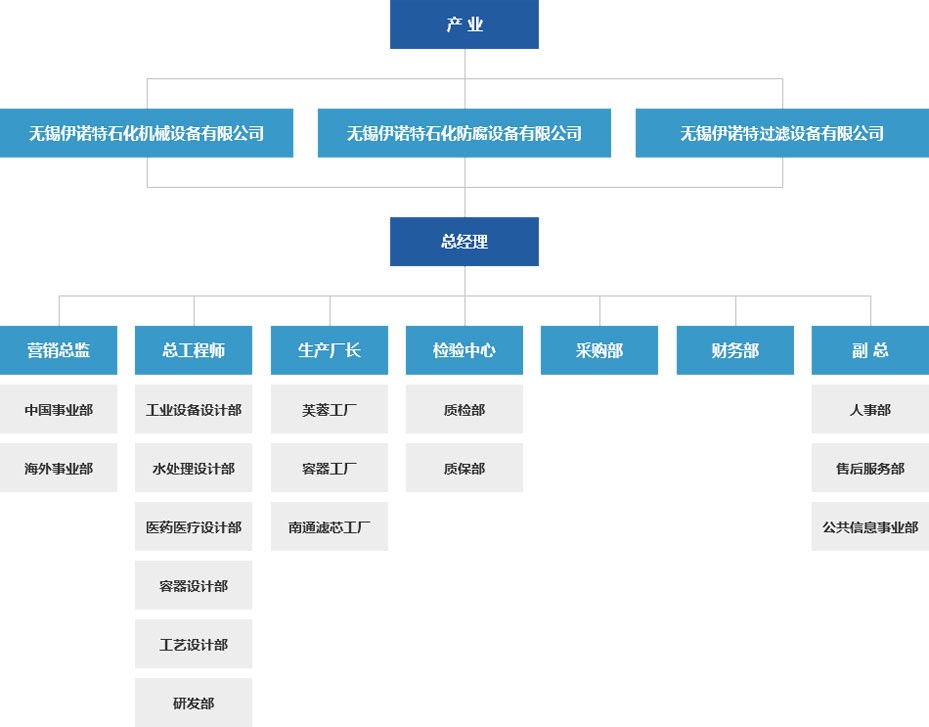Select 无锡伊诺特过滤设备有限公司 box
This screenshot has height=727, width=929.
pyautogui.click(x=782, y=133)
